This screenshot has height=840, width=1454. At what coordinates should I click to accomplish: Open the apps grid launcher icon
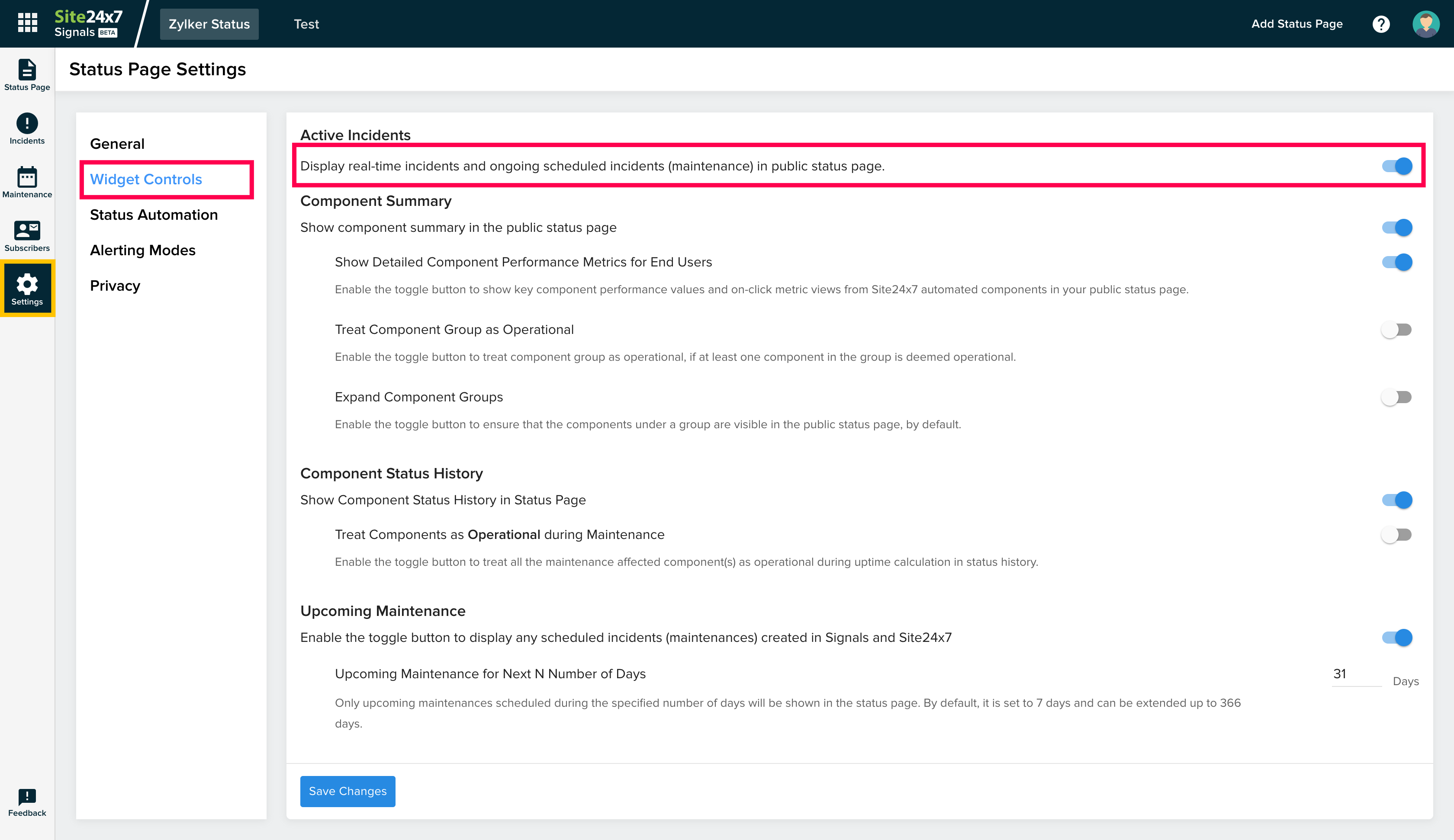point(27,23)
